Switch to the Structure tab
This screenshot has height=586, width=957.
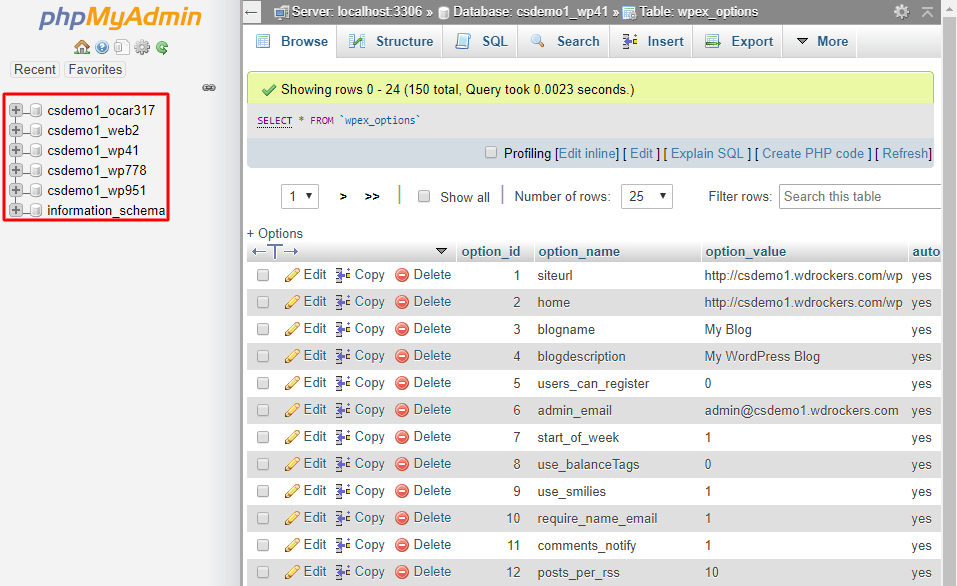click(x=391, y=42)
